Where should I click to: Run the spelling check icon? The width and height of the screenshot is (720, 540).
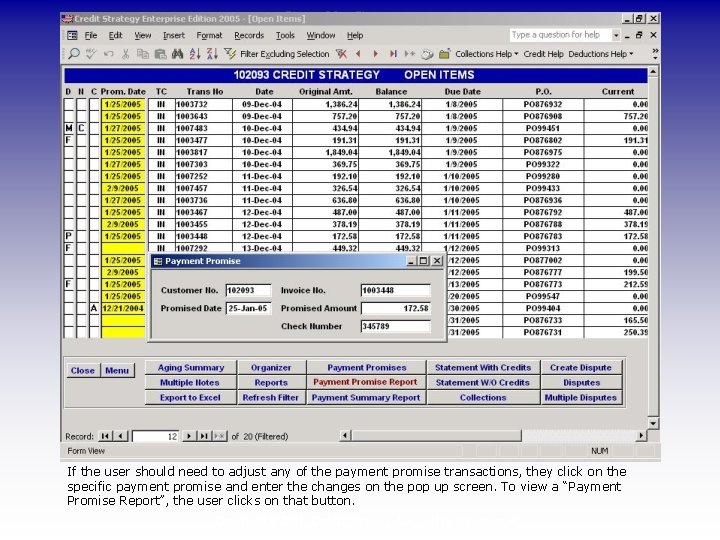[x=91, y=54]
